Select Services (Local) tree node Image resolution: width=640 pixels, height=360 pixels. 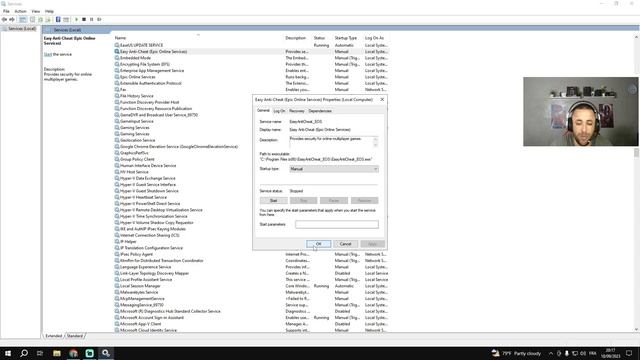coord(22,29)
